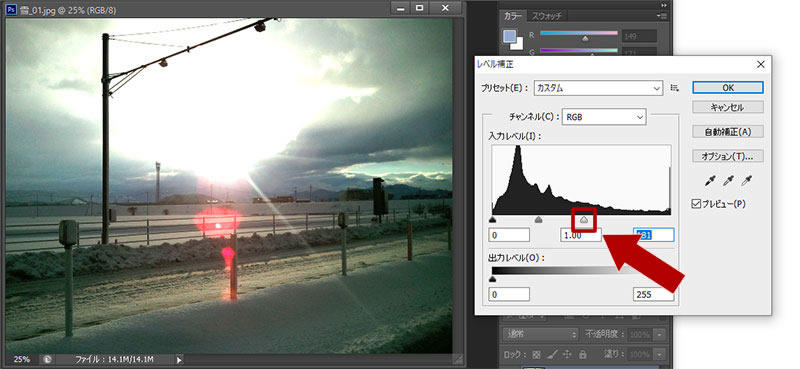Open the チャンネル dropdown showing RGB

click(x=604, y=117)
